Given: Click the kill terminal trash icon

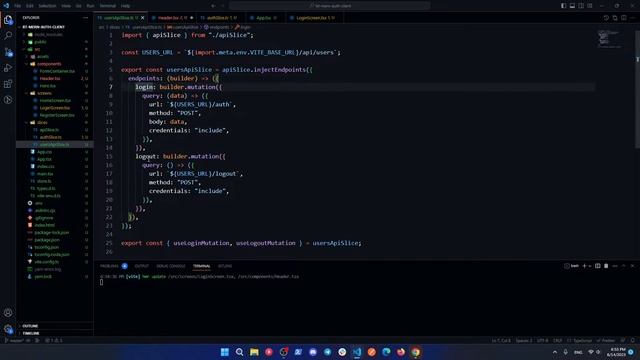Looking at the screenshot, I should (606, 266).
